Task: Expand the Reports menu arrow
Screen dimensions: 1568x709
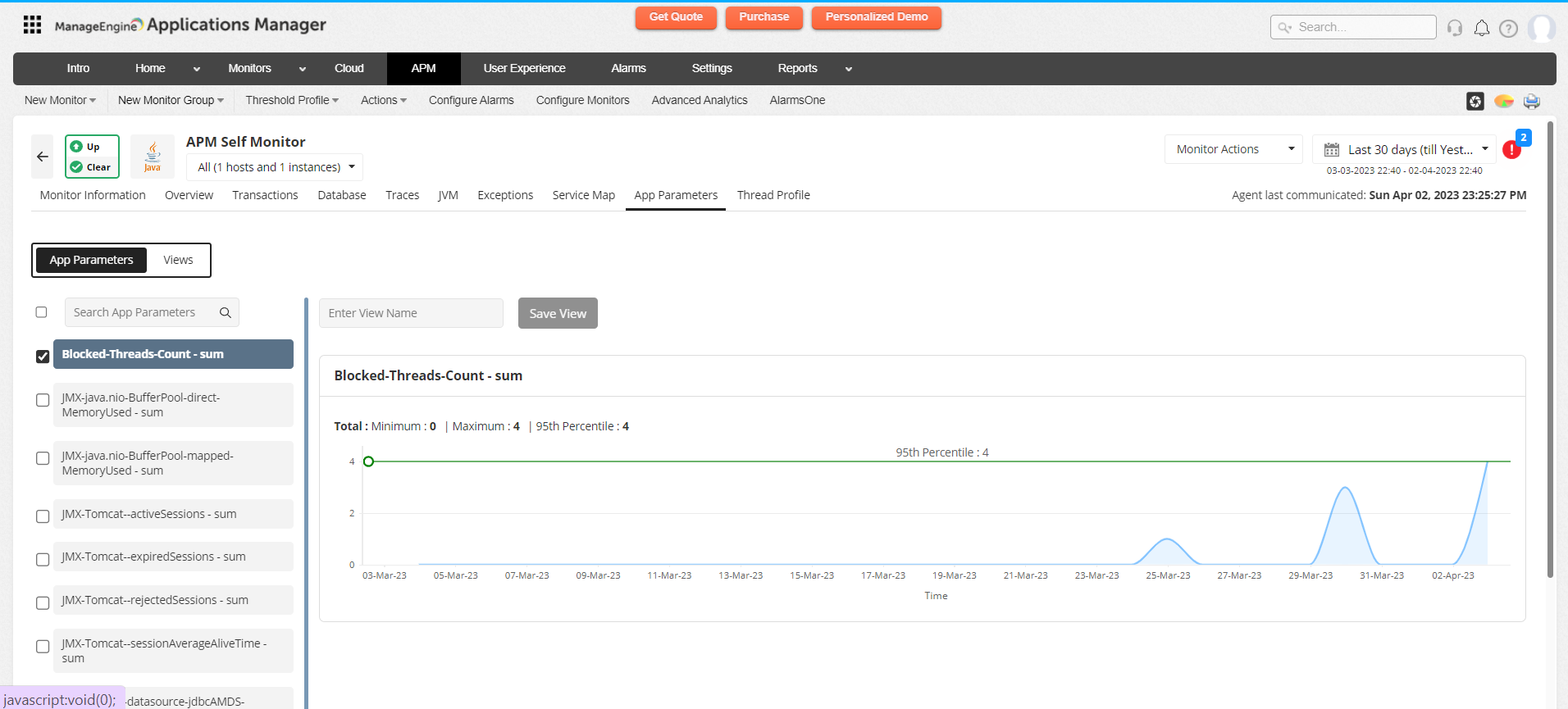Action: point(849,70)
